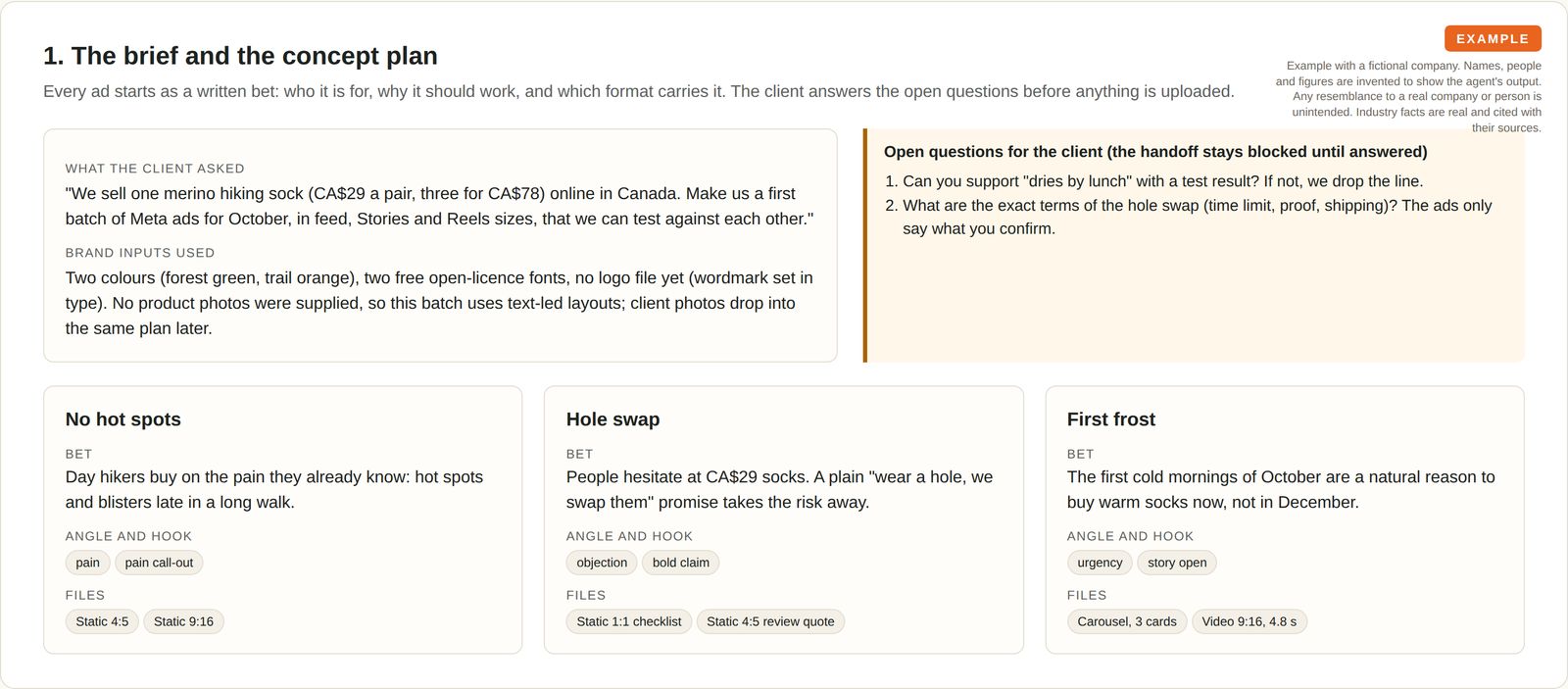Open the 'Static 4:5' file chip

[x=102, y=621]
